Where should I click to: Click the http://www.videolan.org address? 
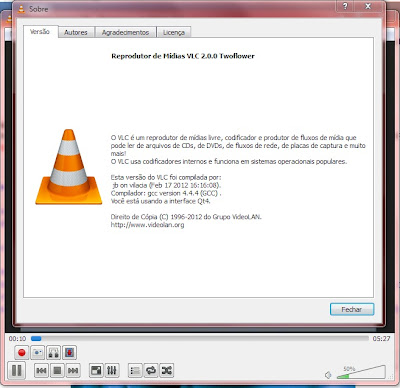click(x=147, y=225)
